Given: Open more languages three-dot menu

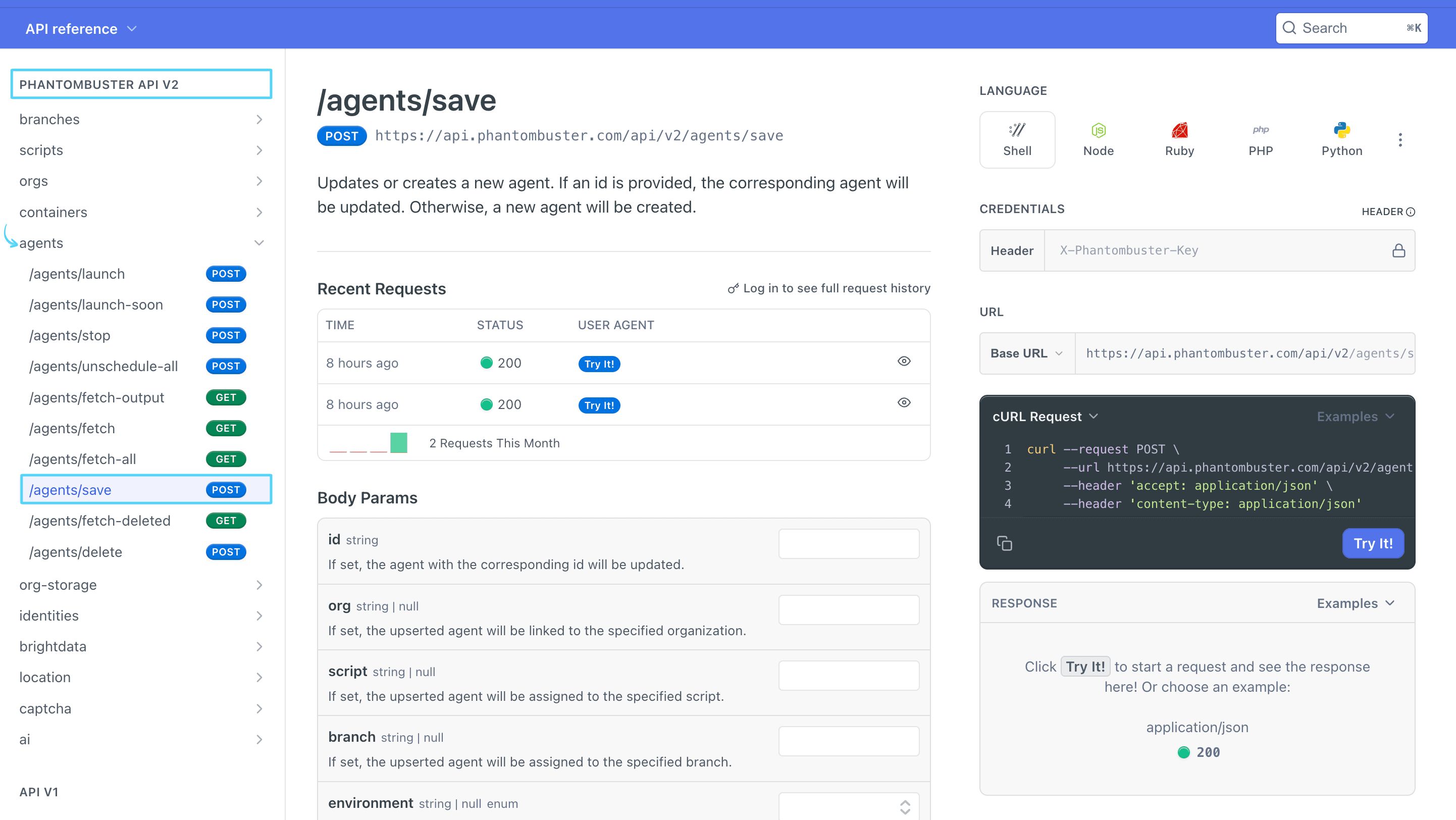Looking at the screenshot, I should tap(1400, 139).
